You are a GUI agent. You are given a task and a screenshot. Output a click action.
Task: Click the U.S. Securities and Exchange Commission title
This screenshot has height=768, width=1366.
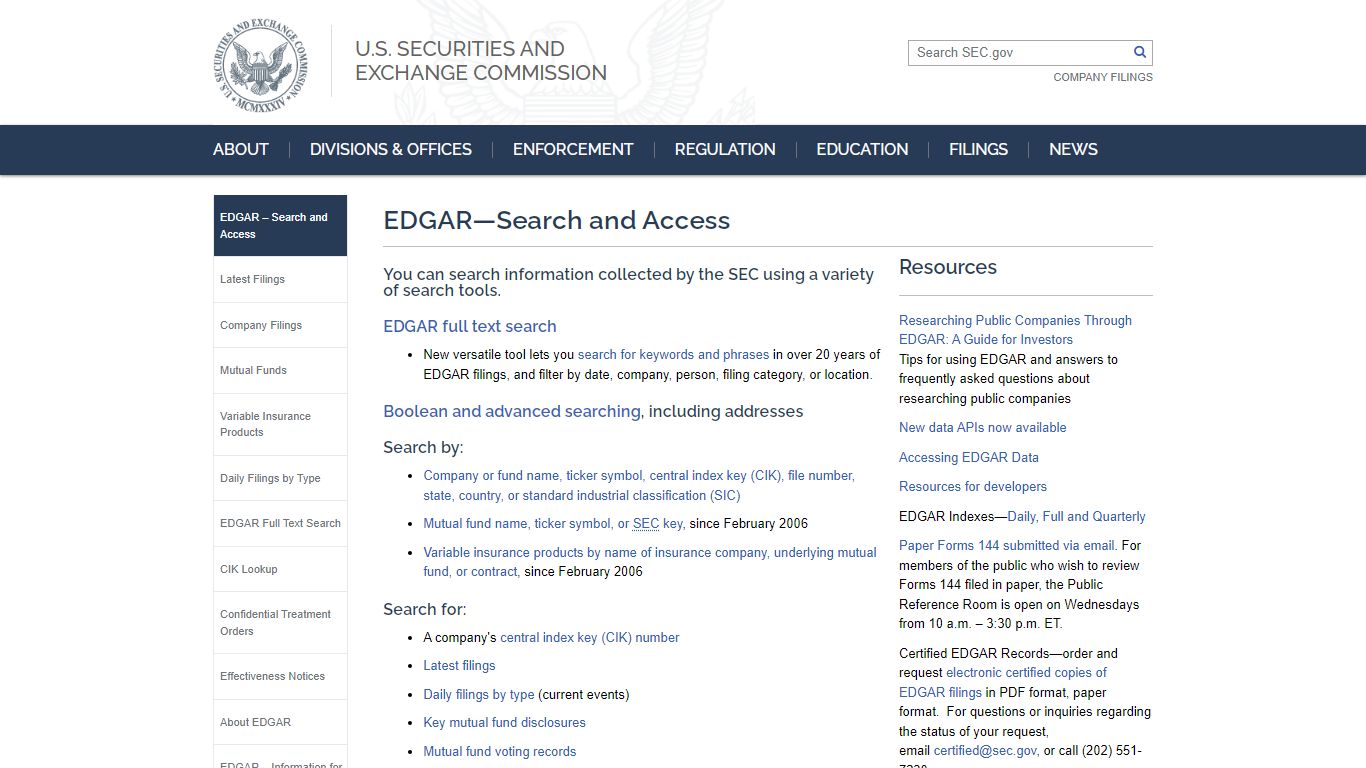pyautogui.click(x=481, y=61)
